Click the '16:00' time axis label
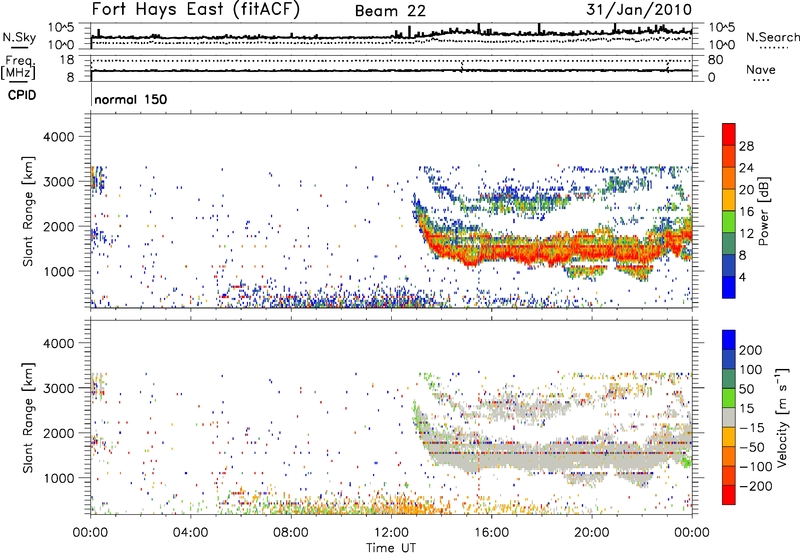 tap(491, 533)
